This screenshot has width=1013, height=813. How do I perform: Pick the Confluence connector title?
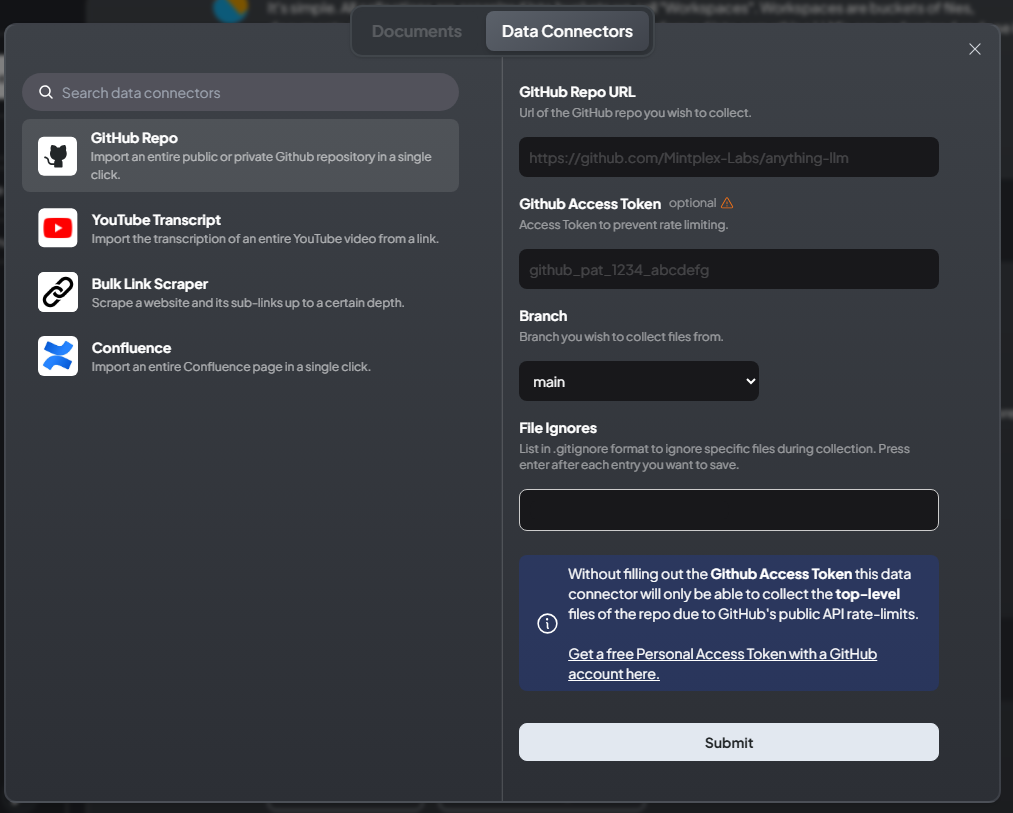(131, 348)
